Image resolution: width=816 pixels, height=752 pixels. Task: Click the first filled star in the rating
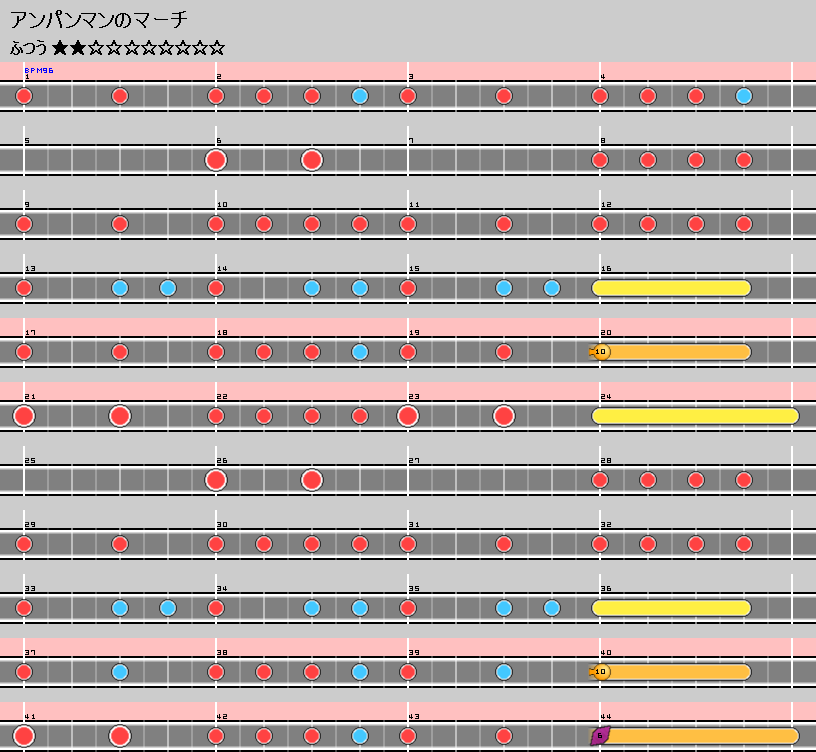click(x=60, y=47)
